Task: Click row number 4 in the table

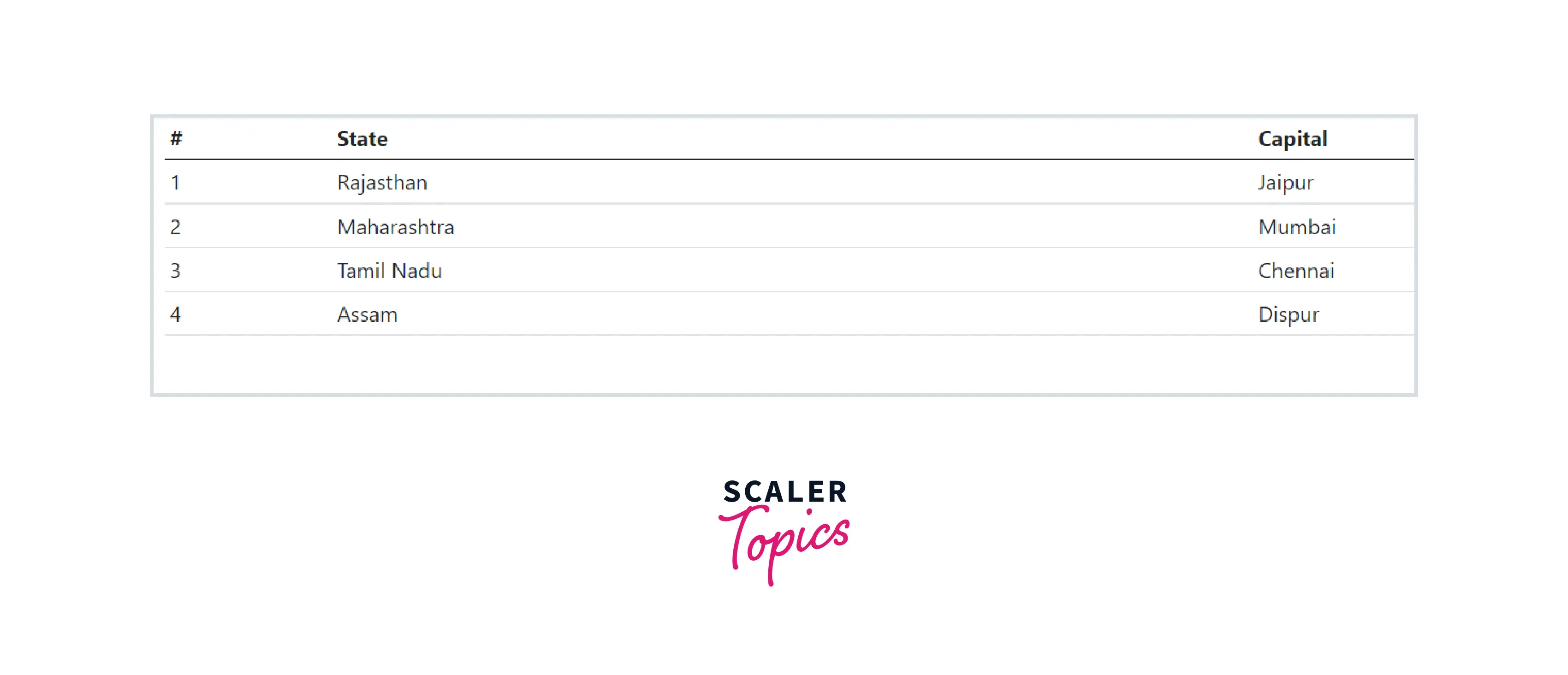Action: pos(175,314)
